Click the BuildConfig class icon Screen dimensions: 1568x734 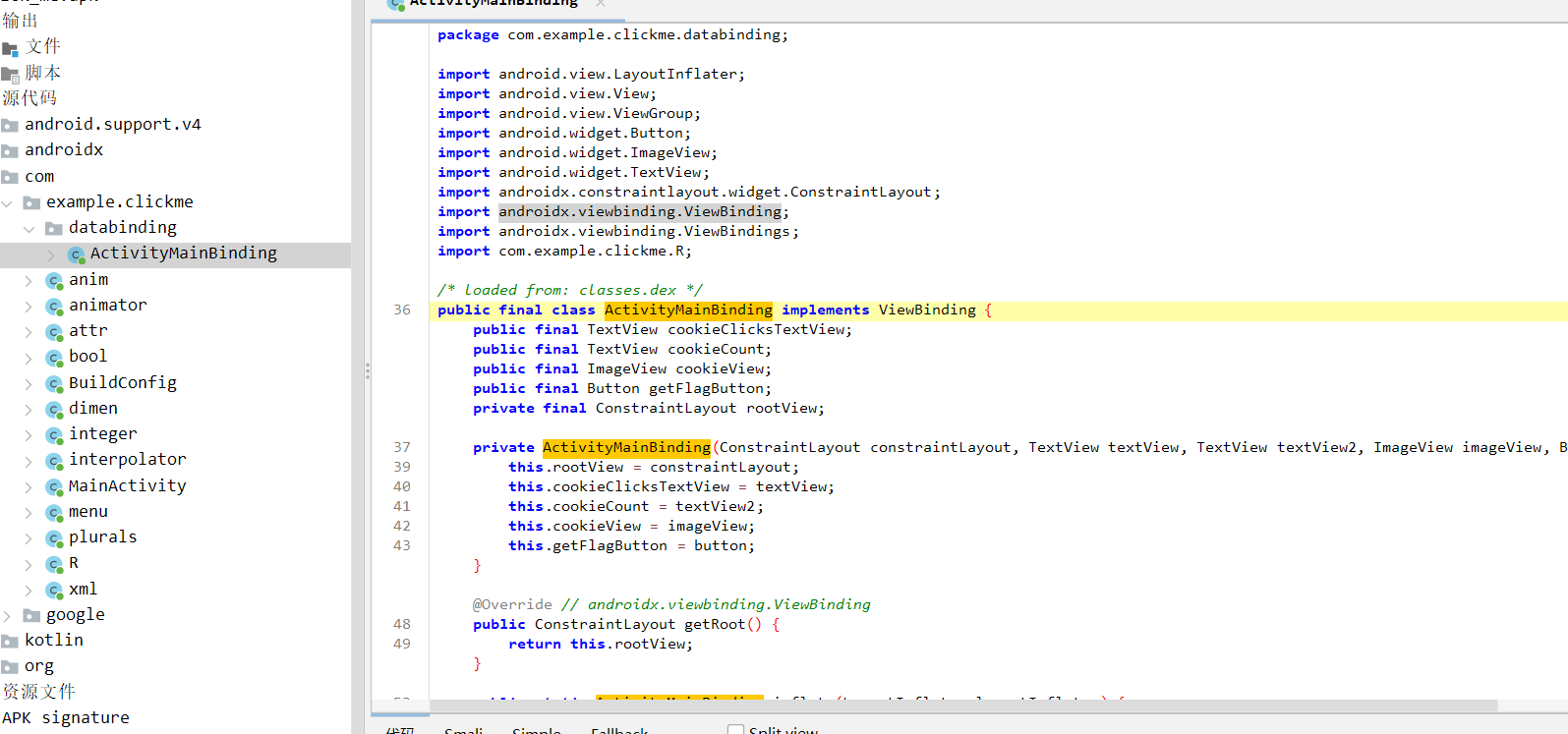pyautogui.click(x=54, y=383)
